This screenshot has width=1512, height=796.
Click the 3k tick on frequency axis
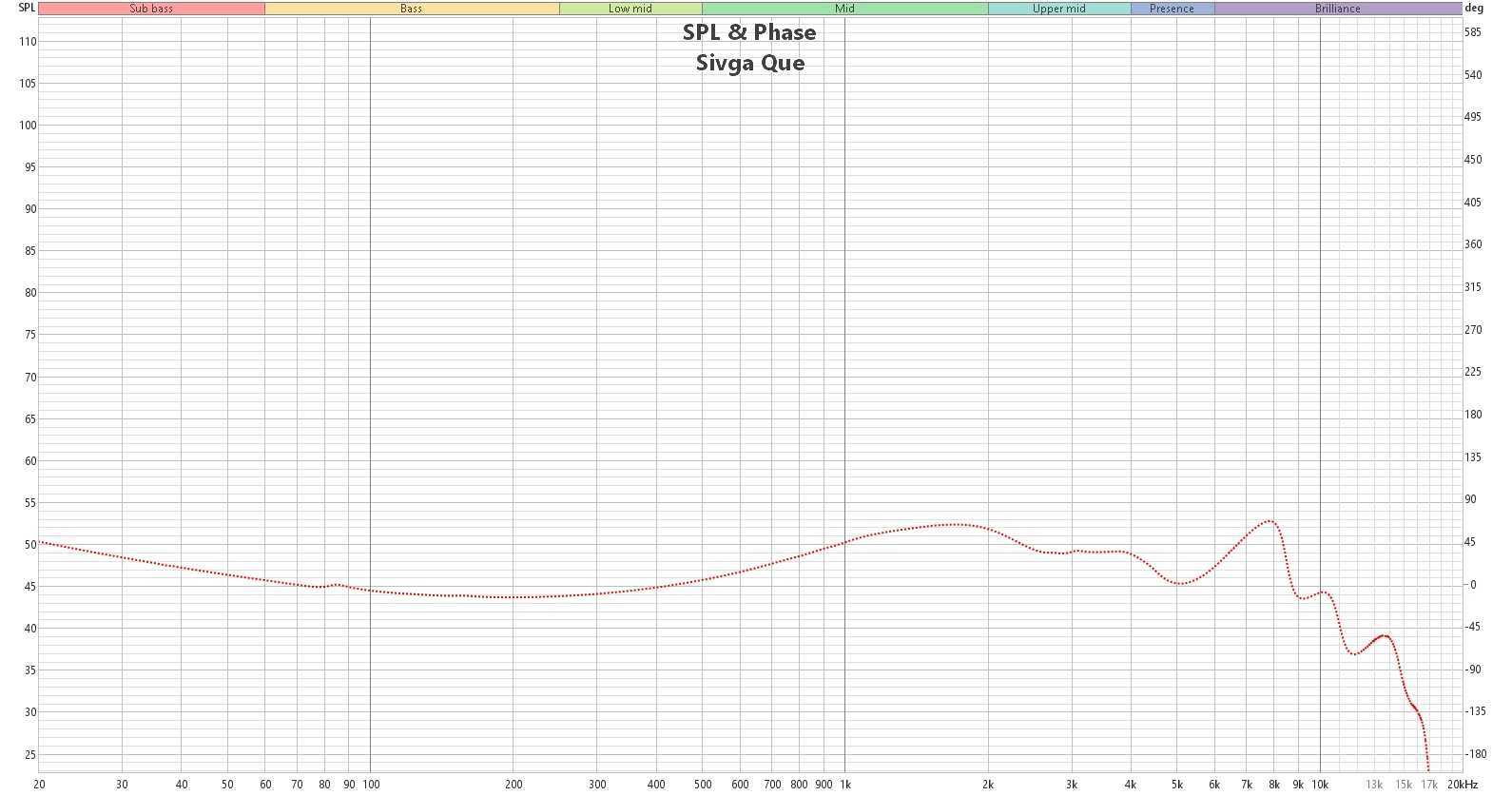point(1072,785)
